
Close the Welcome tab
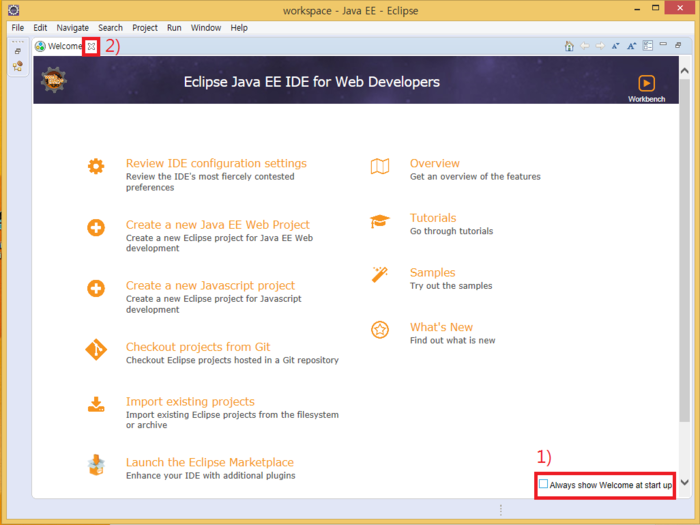(91, 46)
